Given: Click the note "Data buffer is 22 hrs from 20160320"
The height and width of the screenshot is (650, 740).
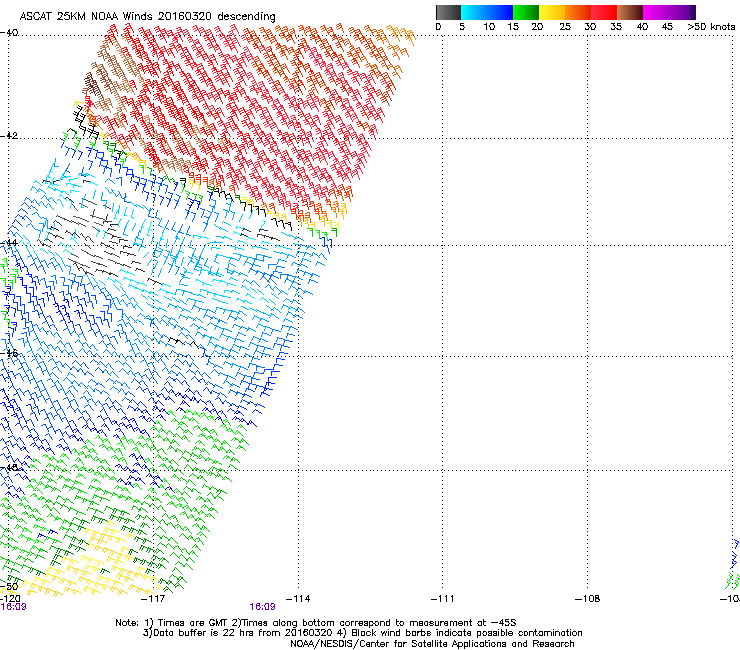Looking at the screenshot, I should point(243,633).
